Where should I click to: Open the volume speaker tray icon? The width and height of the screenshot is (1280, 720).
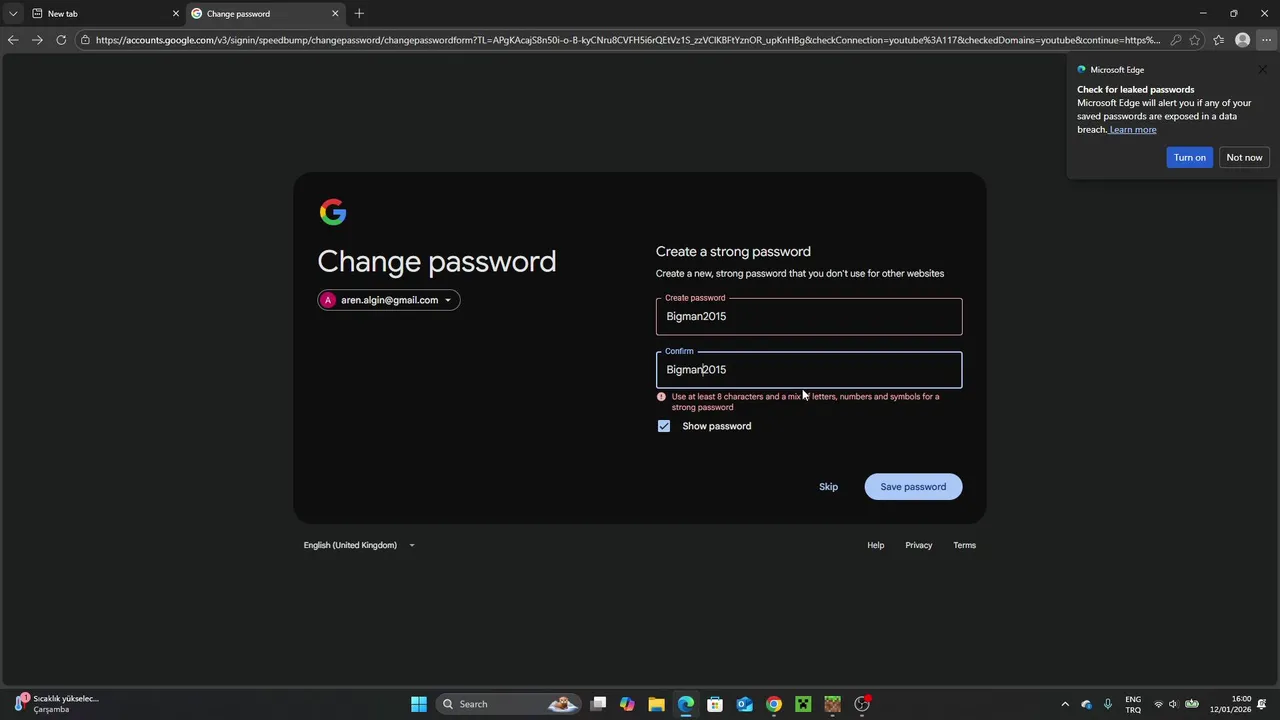[x=1174, y=704]
